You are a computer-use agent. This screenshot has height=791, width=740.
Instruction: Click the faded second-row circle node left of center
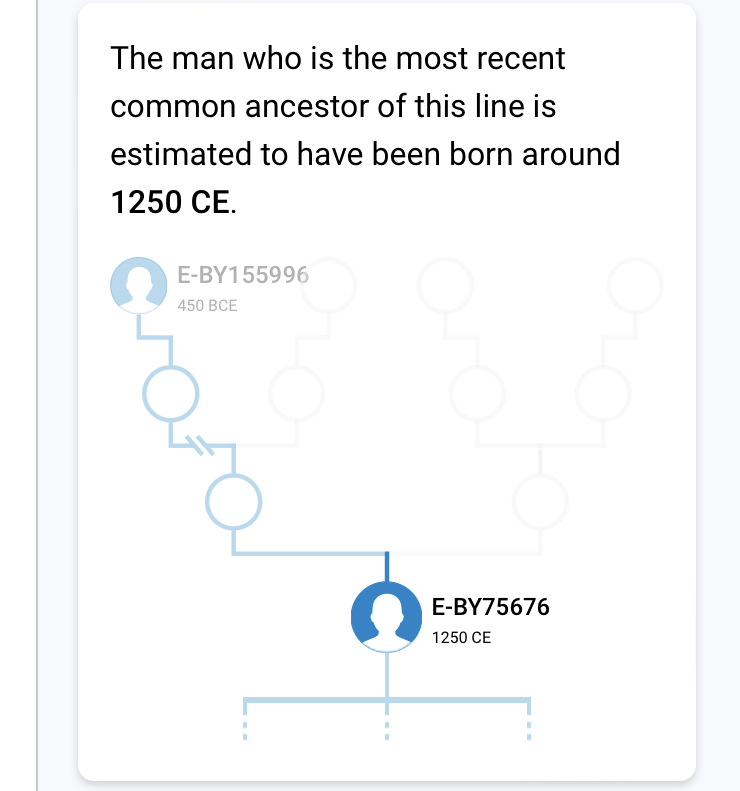click(x=296, y=393)
